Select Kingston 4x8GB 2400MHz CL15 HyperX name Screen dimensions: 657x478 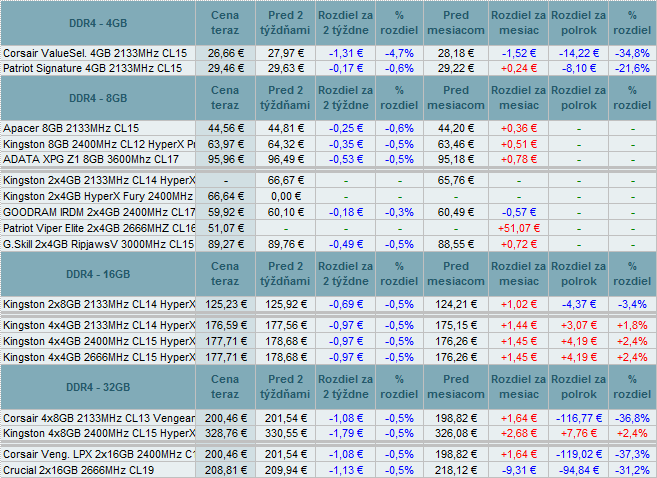pos(99,433)
